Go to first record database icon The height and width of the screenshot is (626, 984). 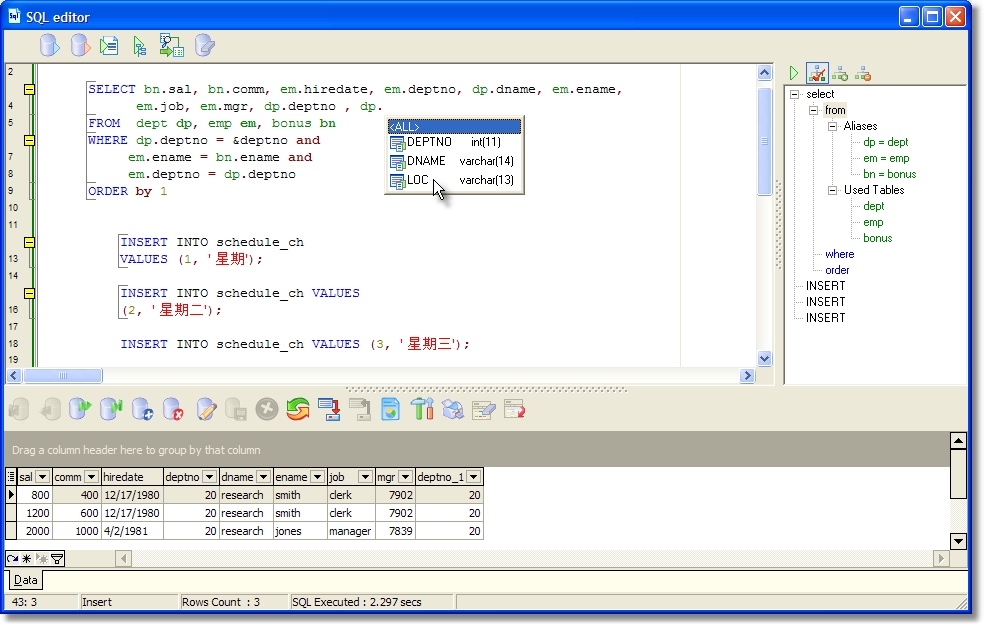point(19,410)
